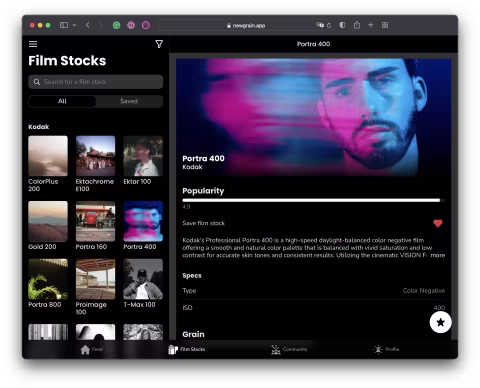Click the privacy shield icon
This screenshot has width=480, height=388.
click(342, 25)
